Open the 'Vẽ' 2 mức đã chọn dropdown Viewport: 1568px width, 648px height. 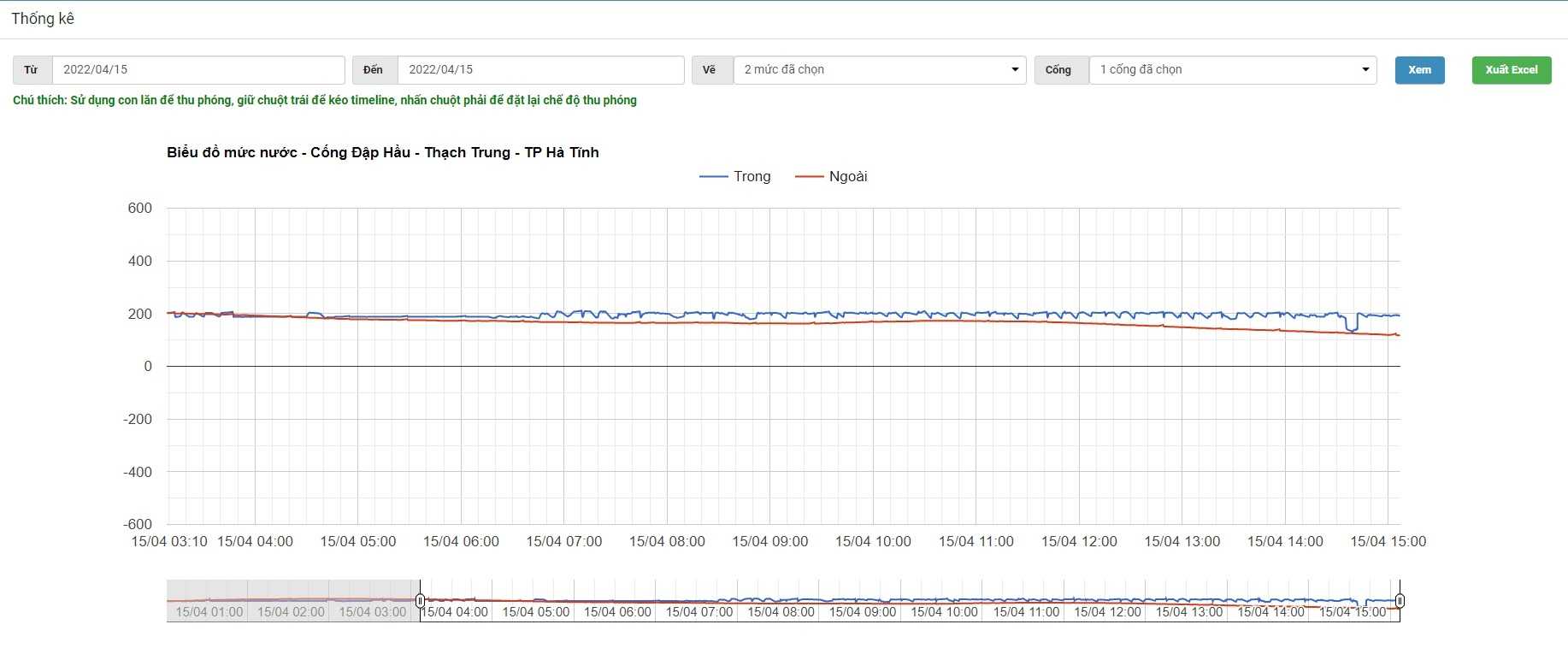coord(880,70)
